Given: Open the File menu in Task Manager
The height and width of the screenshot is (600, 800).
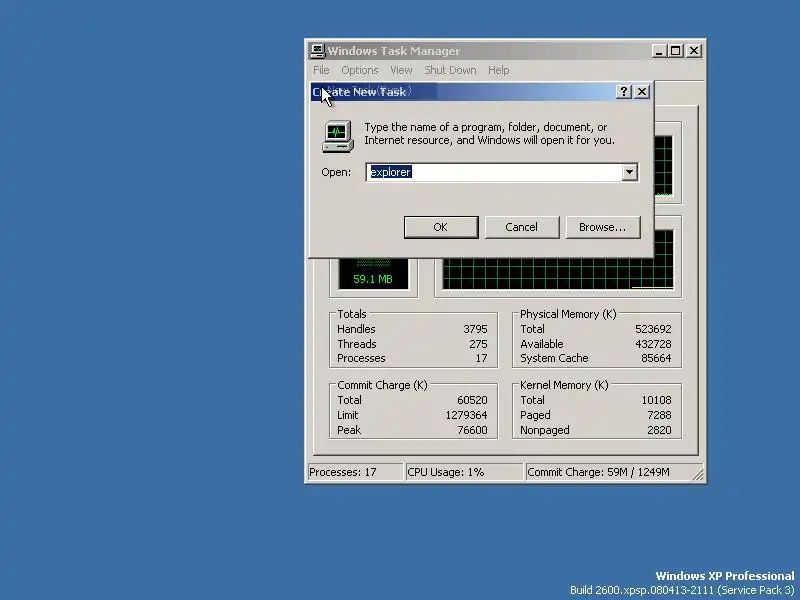Looking at the screenshot, I should point(321,70).
